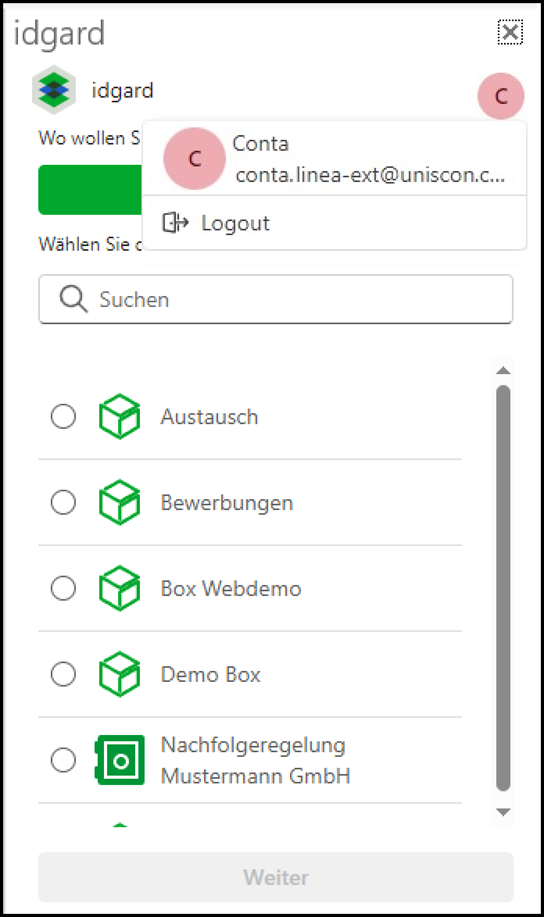Click the Logout door icon

pyautogui.click(x=175, y=223)
